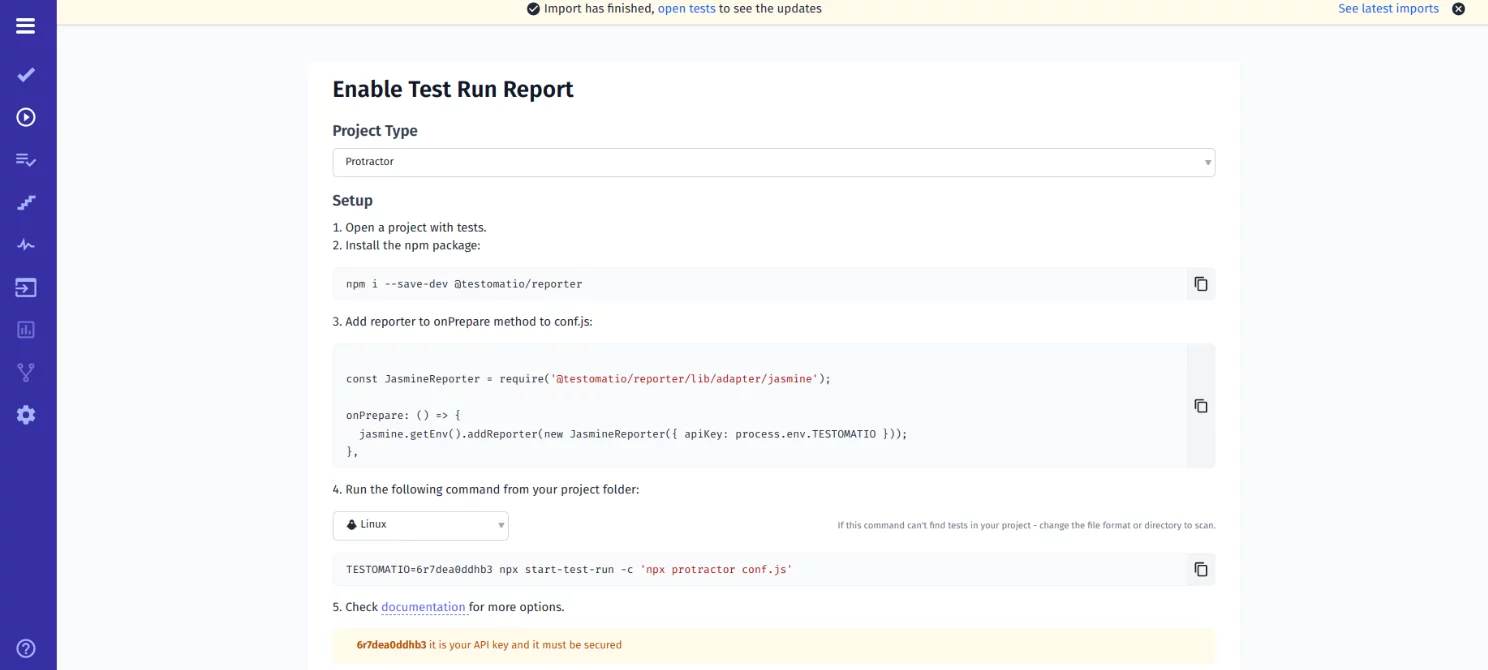Open the Runs section via play icon
The width and height of the screenshot is (1488, 670).
pyautogui.click(x=26, y=117)
